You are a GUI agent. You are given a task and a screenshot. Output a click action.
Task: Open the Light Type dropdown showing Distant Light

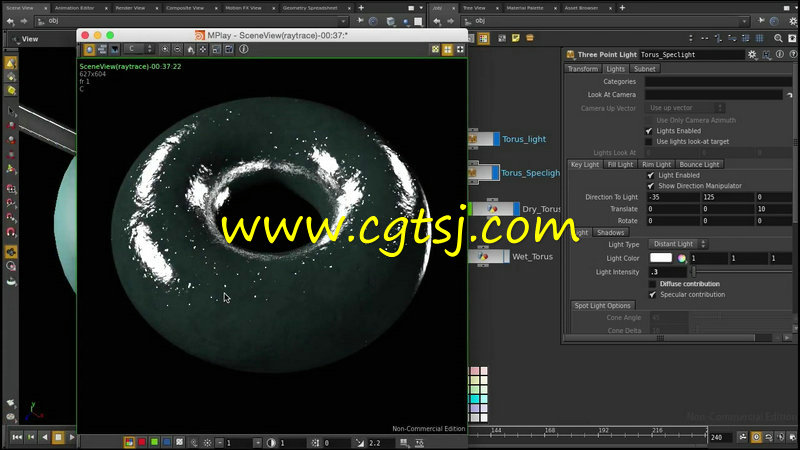[x=678, y=244]
